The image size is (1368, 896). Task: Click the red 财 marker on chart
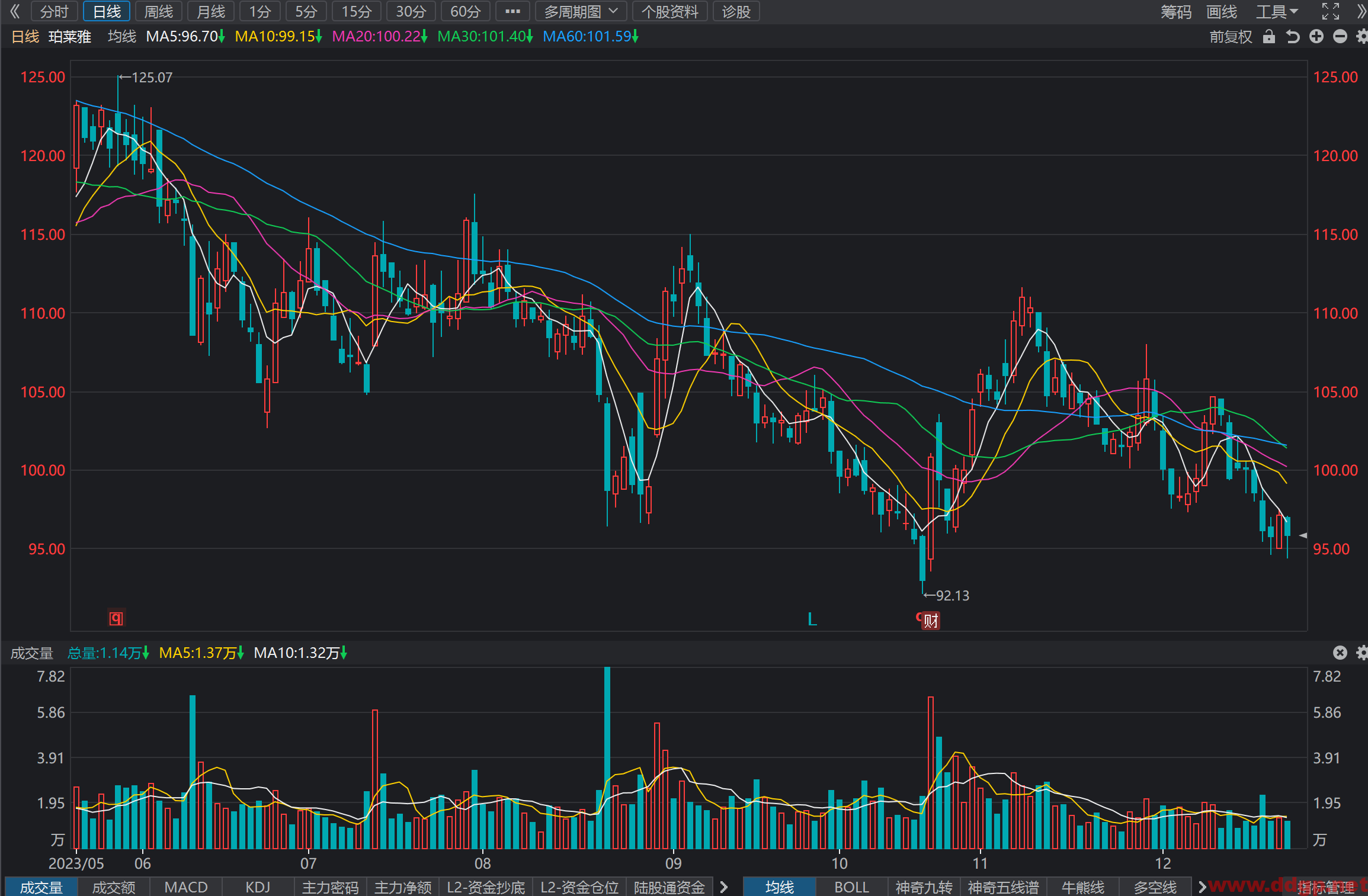click(x=931, y=621)
